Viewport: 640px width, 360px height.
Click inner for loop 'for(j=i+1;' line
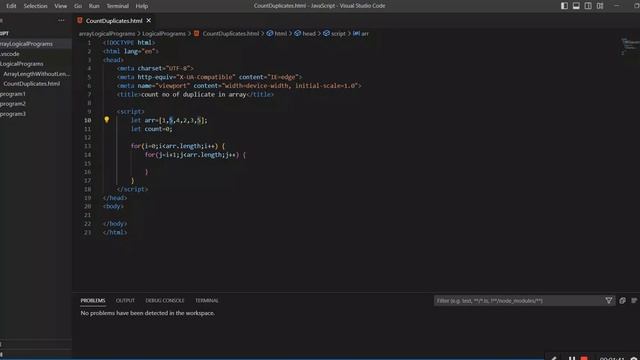(x=195, y=155)
